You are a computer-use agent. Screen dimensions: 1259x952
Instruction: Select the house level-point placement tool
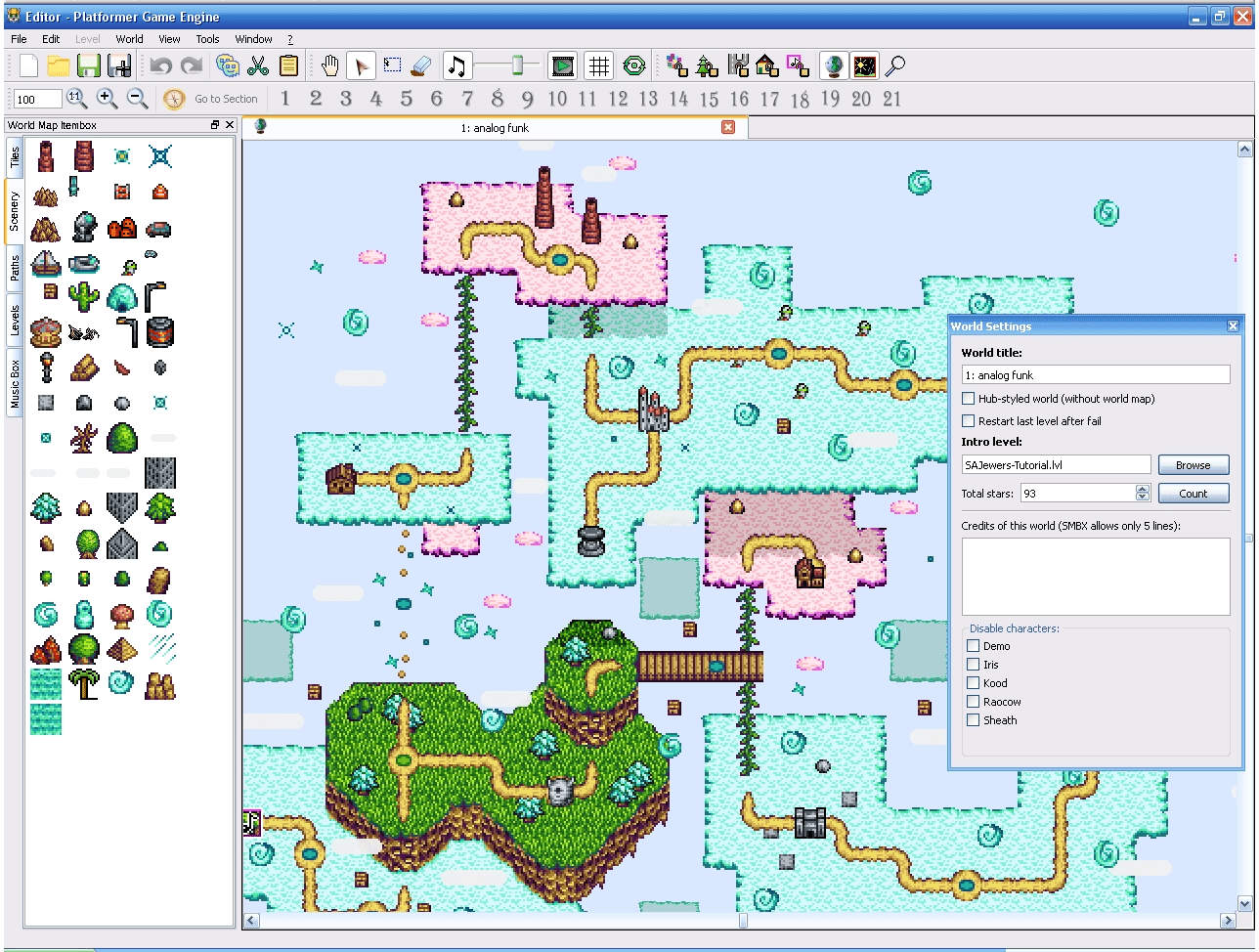[x=767, y=65]
